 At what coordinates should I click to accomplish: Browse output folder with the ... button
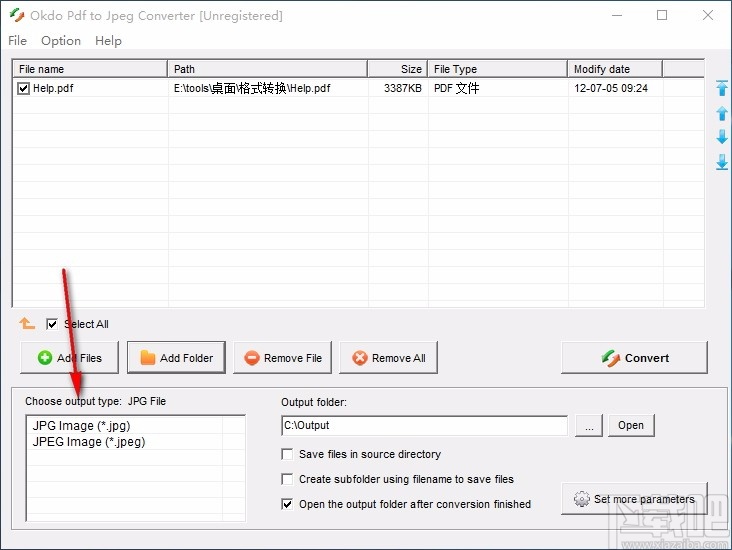click(x=589, y=425)
